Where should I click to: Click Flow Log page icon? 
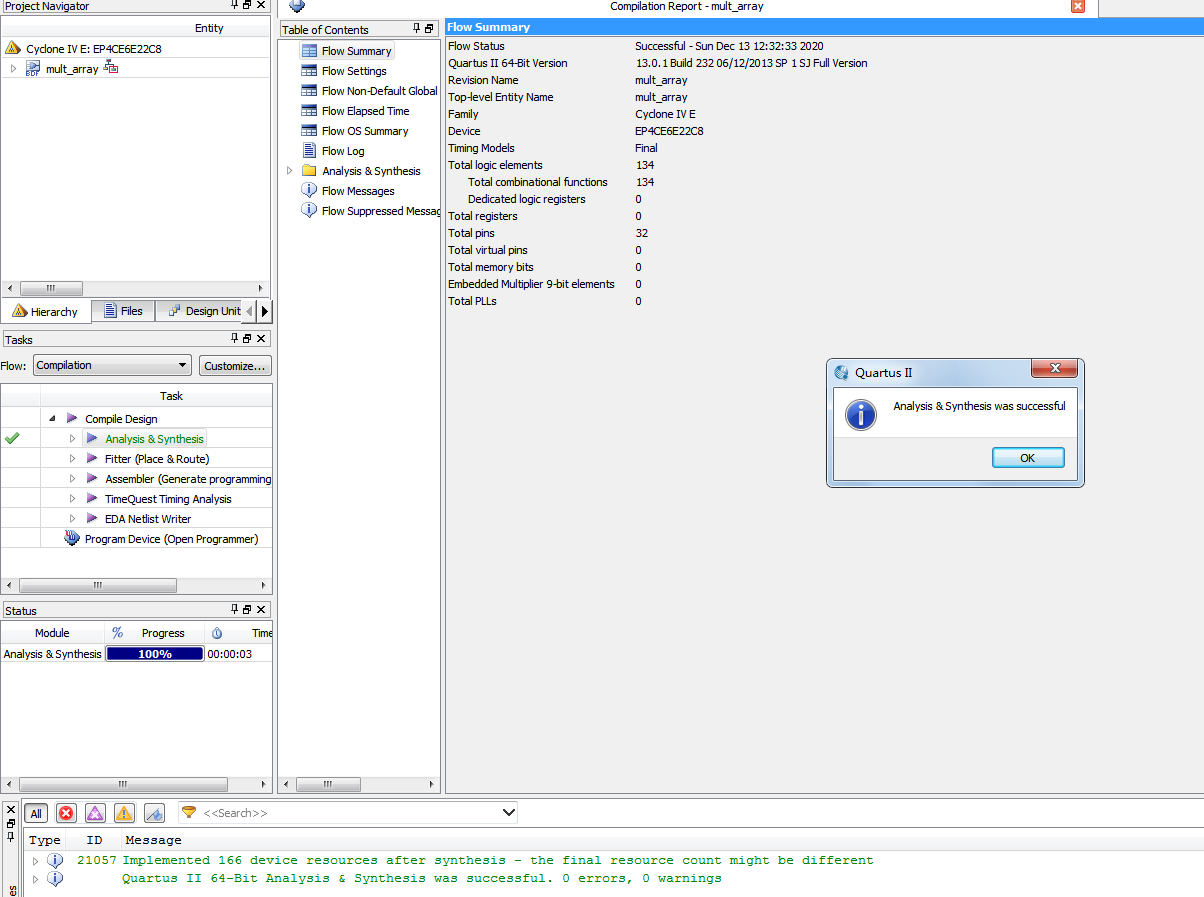point(309,151)
